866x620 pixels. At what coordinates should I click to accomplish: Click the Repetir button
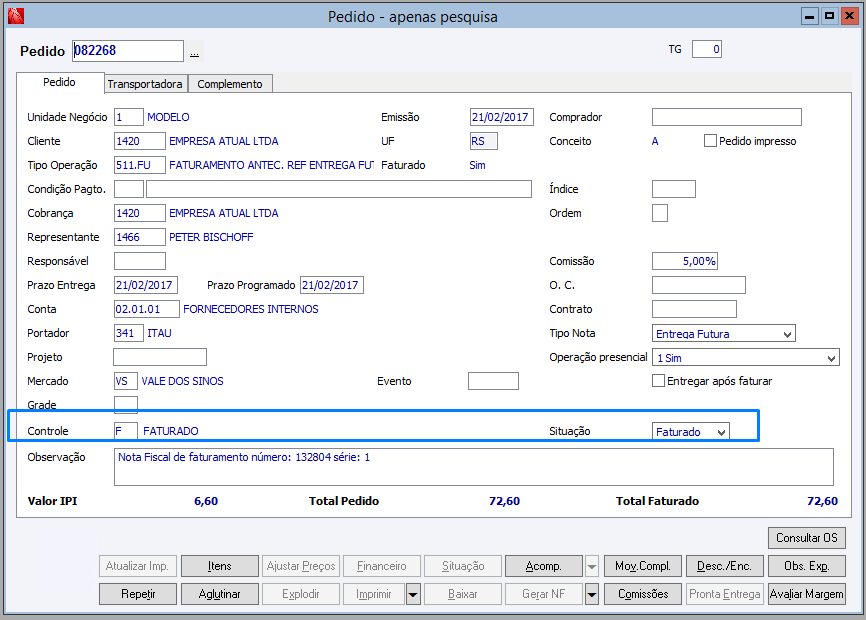coord(138,595)
